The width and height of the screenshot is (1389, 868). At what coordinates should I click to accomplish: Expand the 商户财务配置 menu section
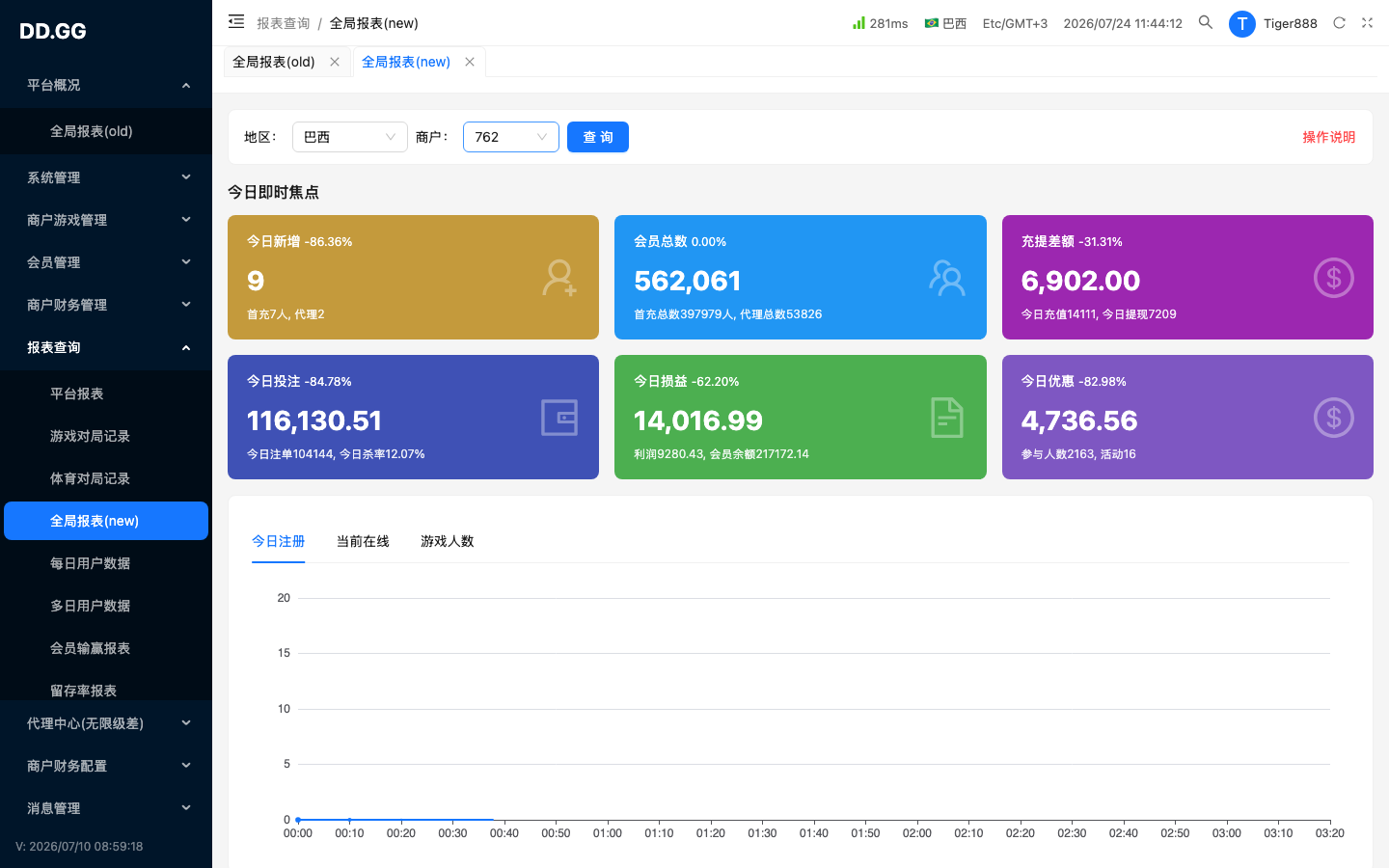pos(106,766)
